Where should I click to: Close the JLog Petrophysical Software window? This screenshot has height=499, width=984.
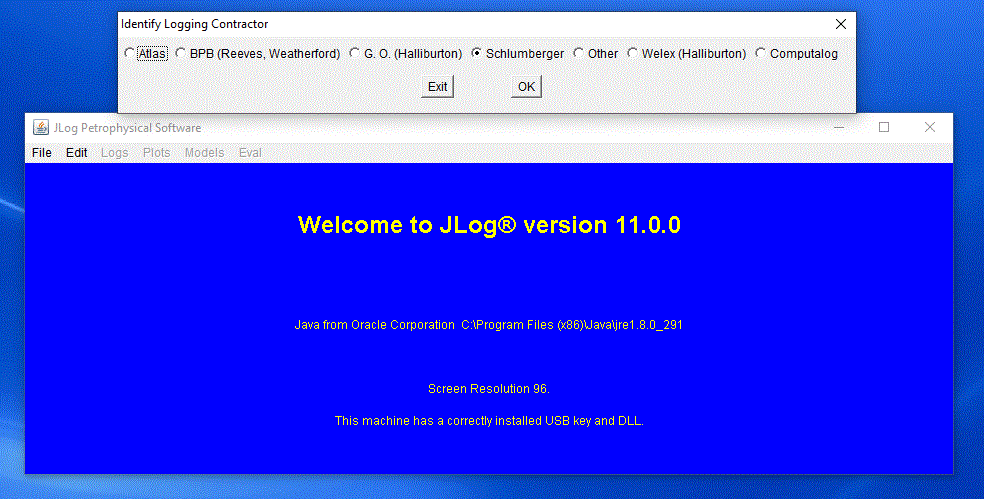pyautogui.click(x=930, y=128)
